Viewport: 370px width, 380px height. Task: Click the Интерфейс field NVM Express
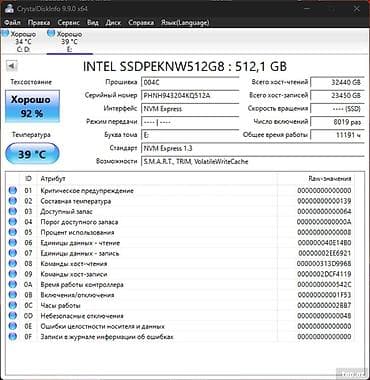(x=190, y=109)
